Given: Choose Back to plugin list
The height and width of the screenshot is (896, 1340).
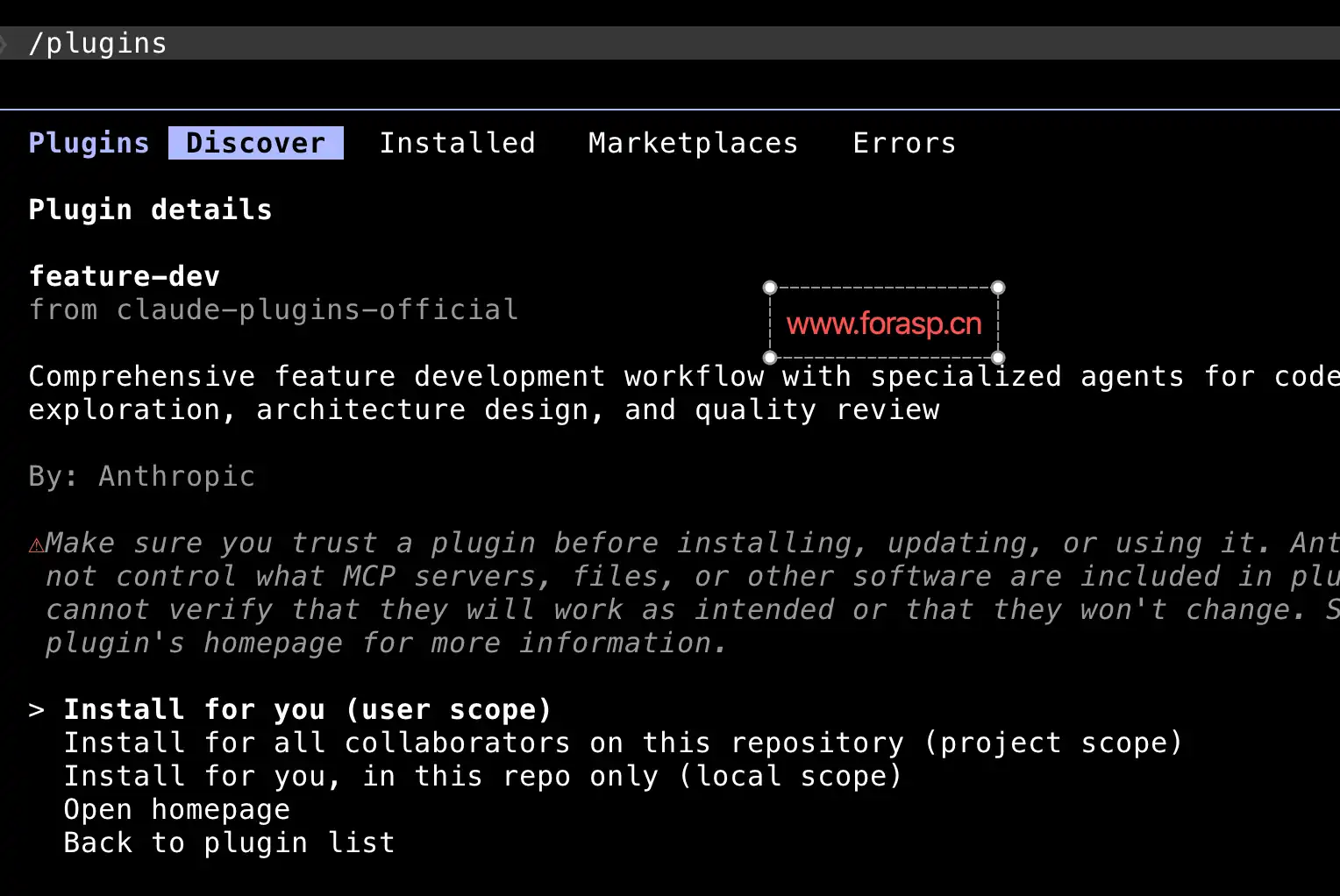Looking at the screenshot, I should point(229,843).
